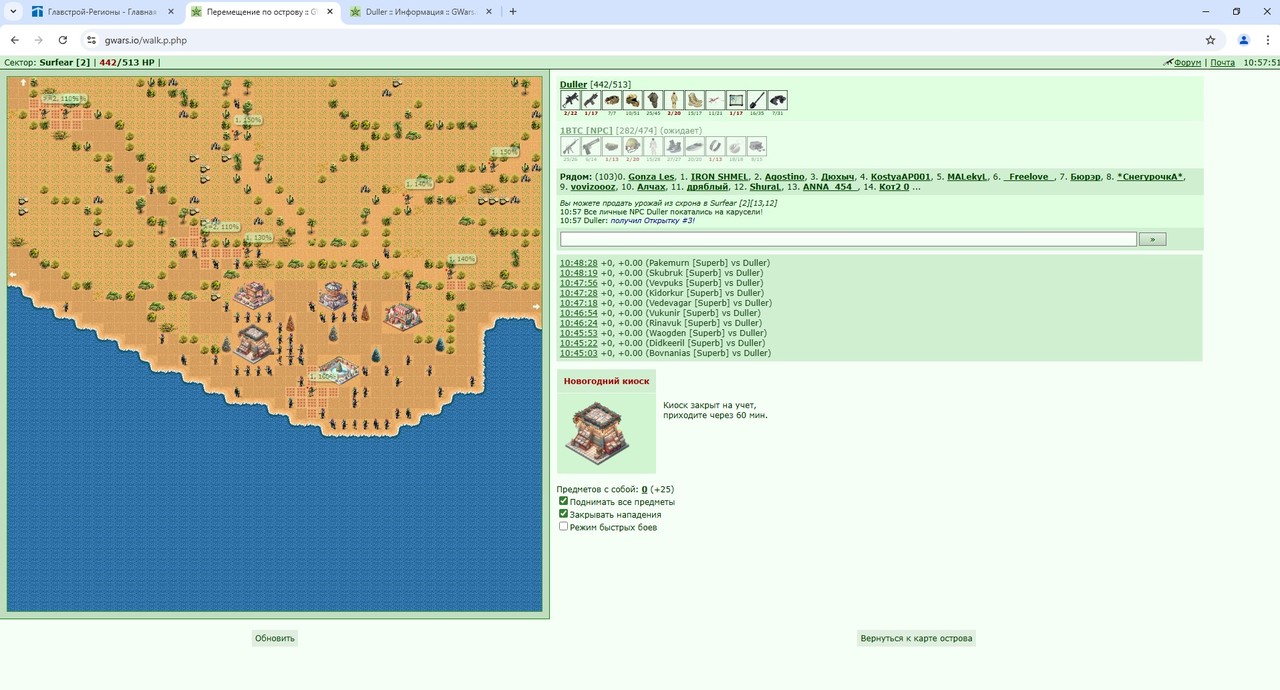The height and width of the screenshot is (690, 1280).
Task: Click the map's top-left up arrow
Action: (x=23, y=82)
